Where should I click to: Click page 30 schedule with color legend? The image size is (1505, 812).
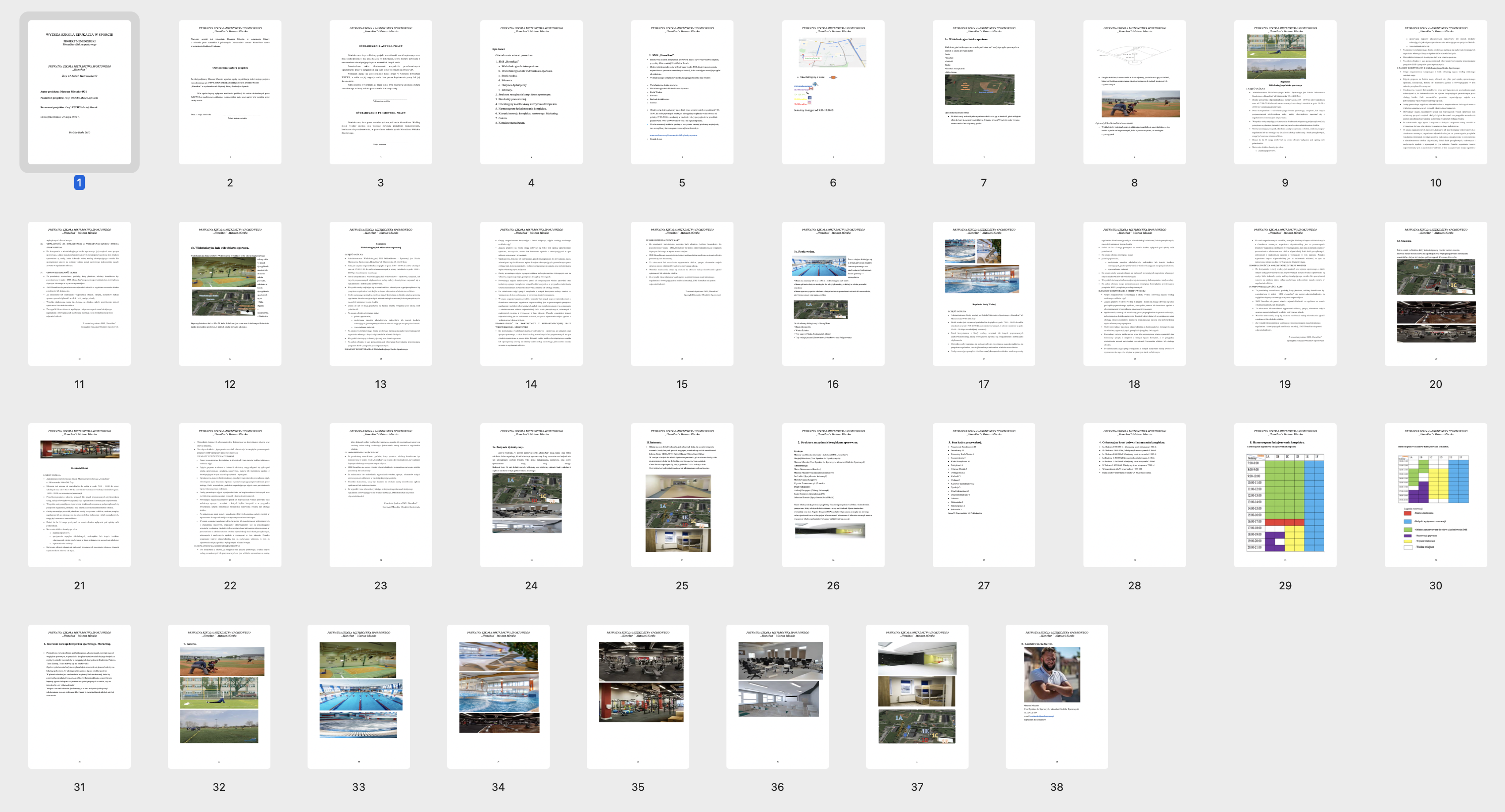[1436, 495]
